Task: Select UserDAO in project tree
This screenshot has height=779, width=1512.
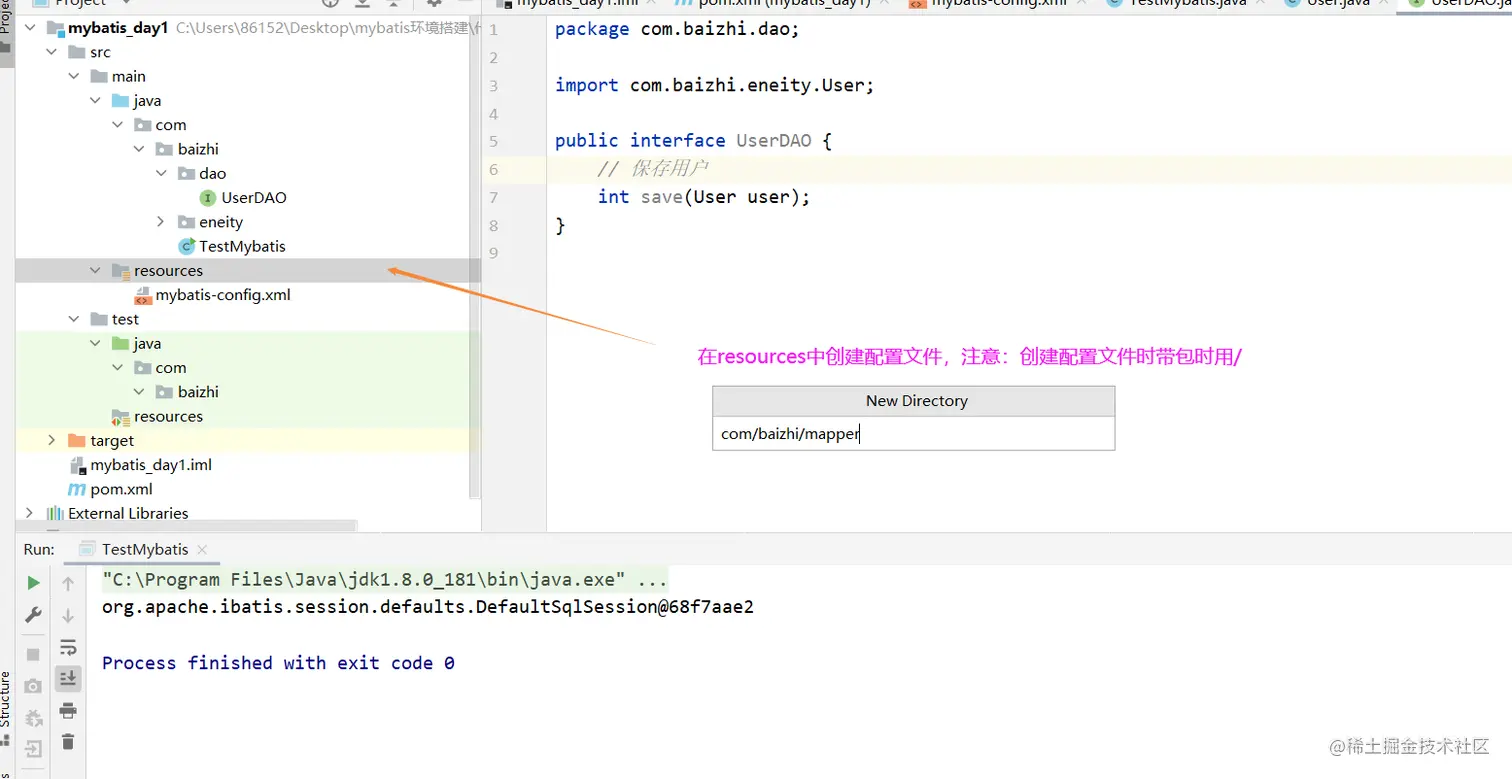Action: 254,198
